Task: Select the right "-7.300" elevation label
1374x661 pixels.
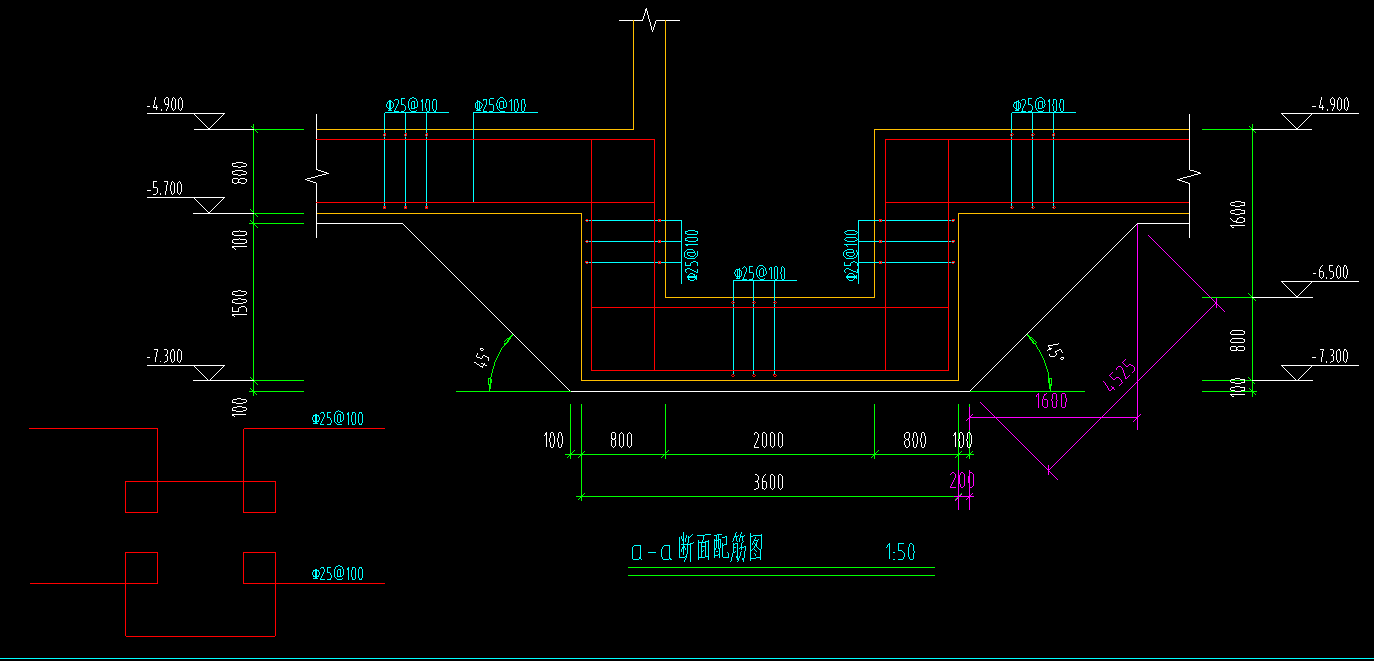Action: click(x=1329, y=356)
